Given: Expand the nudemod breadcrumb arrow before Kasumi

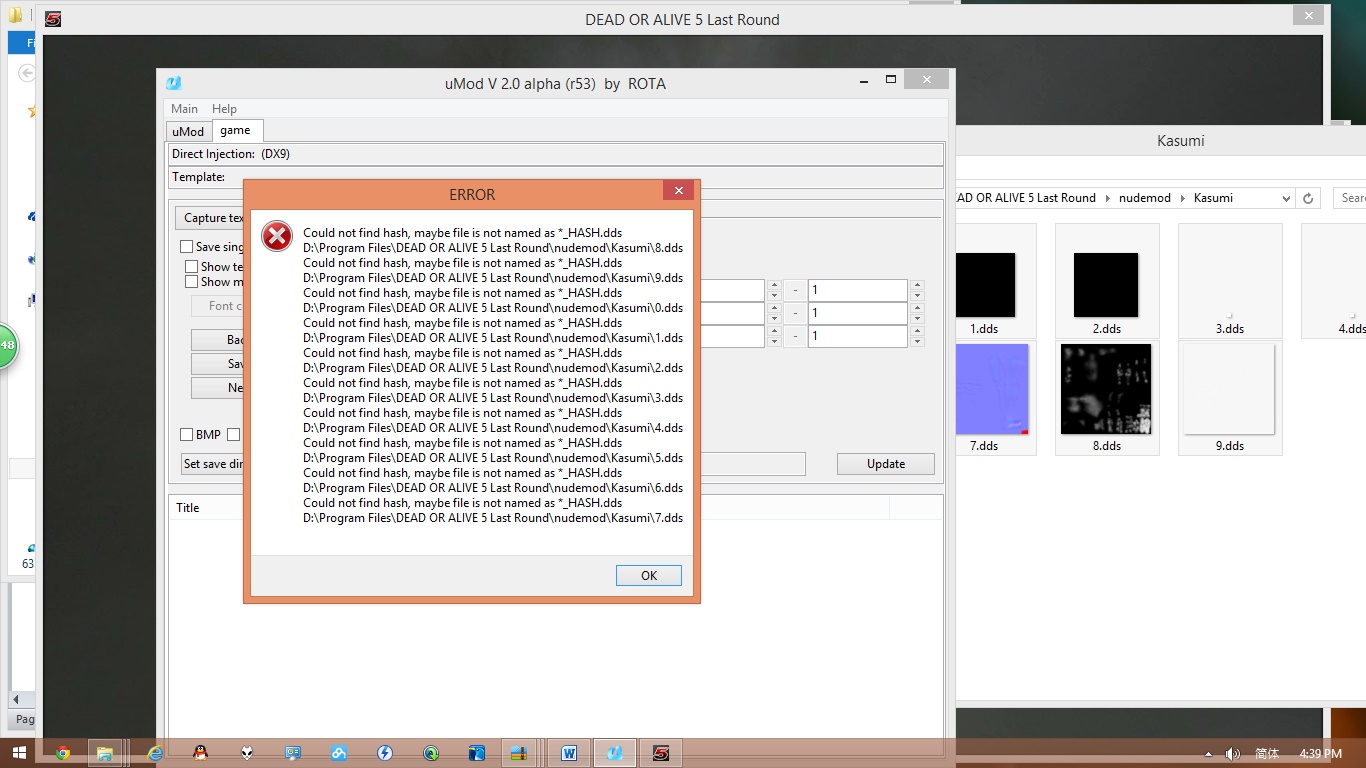Looking at the screenshot, I should [1182, 198].
